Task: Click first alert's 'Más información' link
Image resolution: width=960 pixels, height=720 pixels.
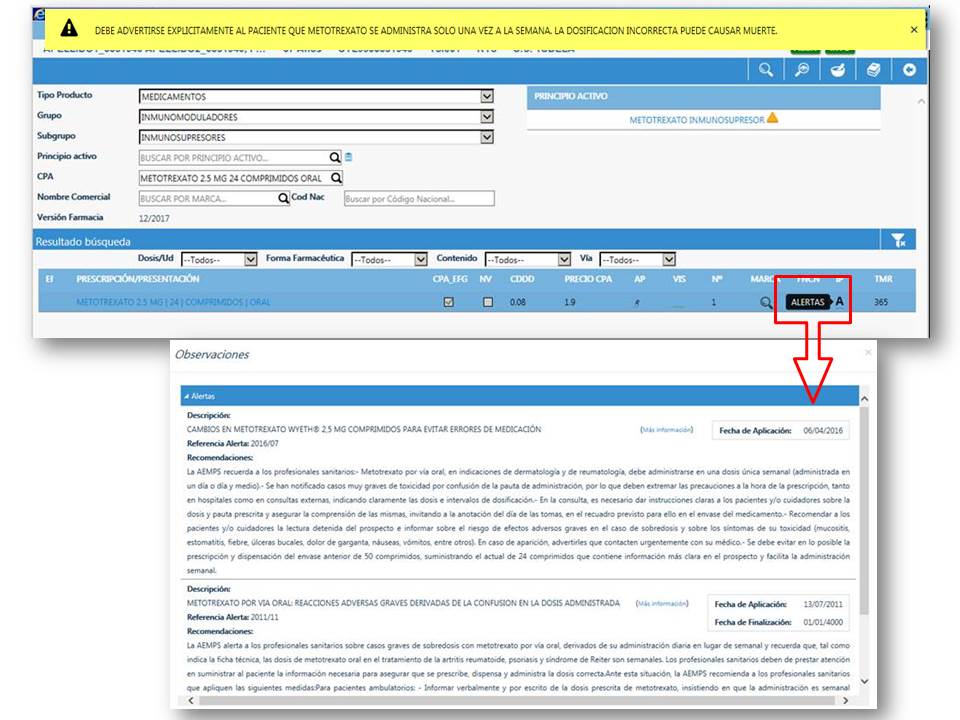Action: coord(666,429)
